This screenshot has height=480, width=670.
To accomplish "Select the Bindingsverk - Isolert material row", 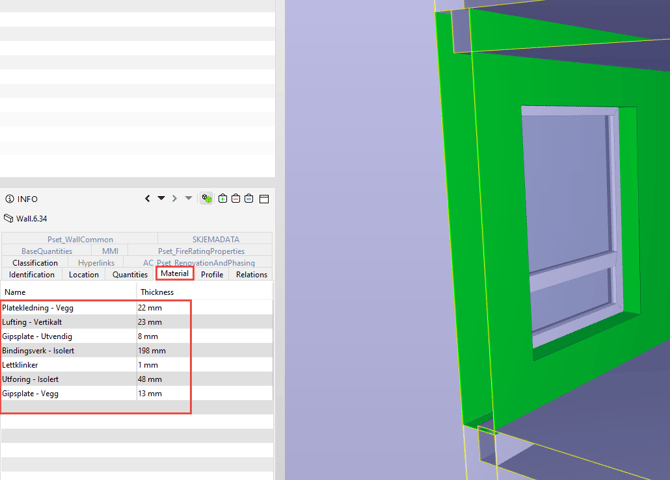I will pyautogui.click(x=137, y=350).
